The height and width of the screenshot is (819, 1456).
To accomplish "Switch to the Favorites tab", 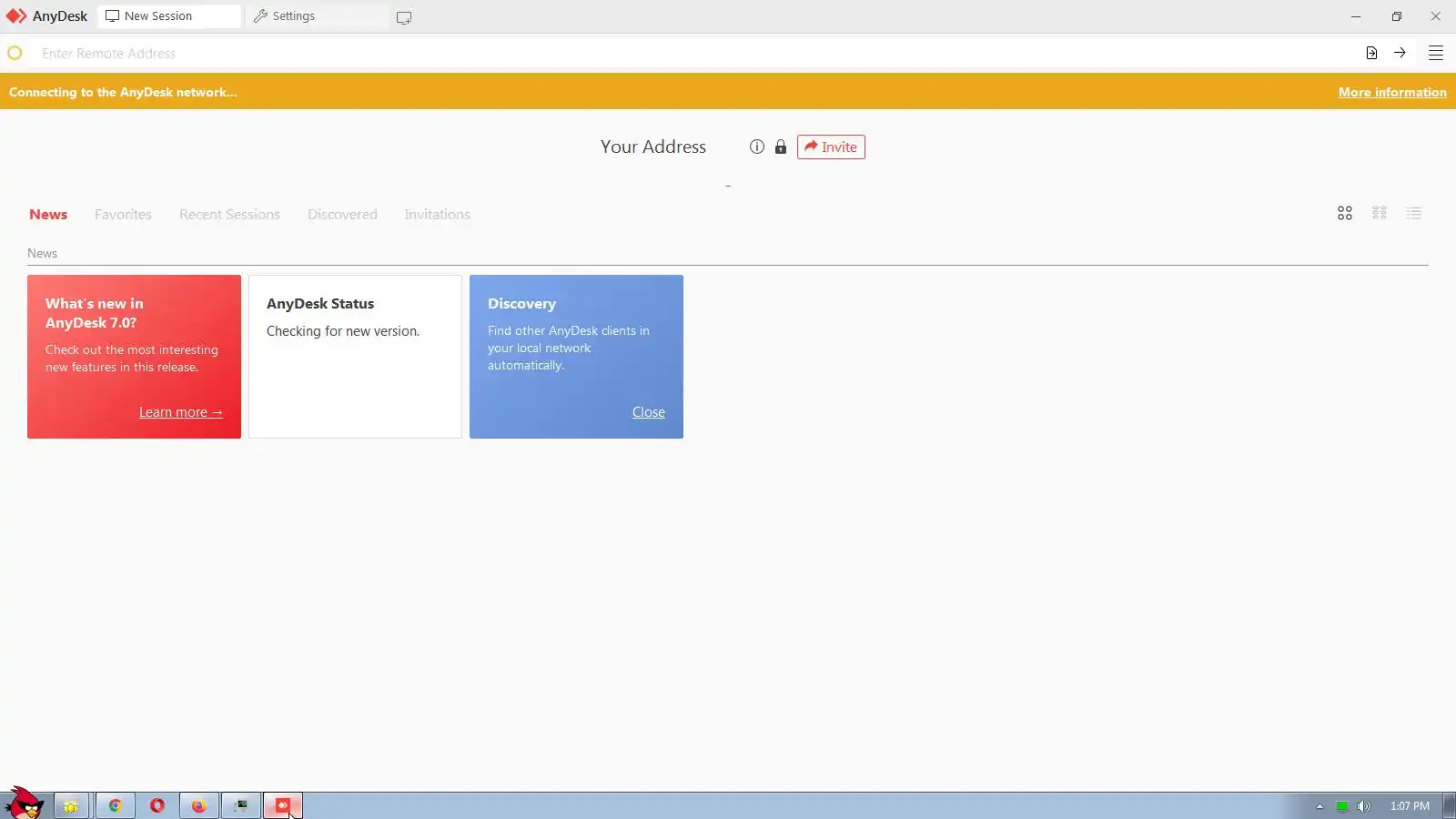I will [123, 215].
